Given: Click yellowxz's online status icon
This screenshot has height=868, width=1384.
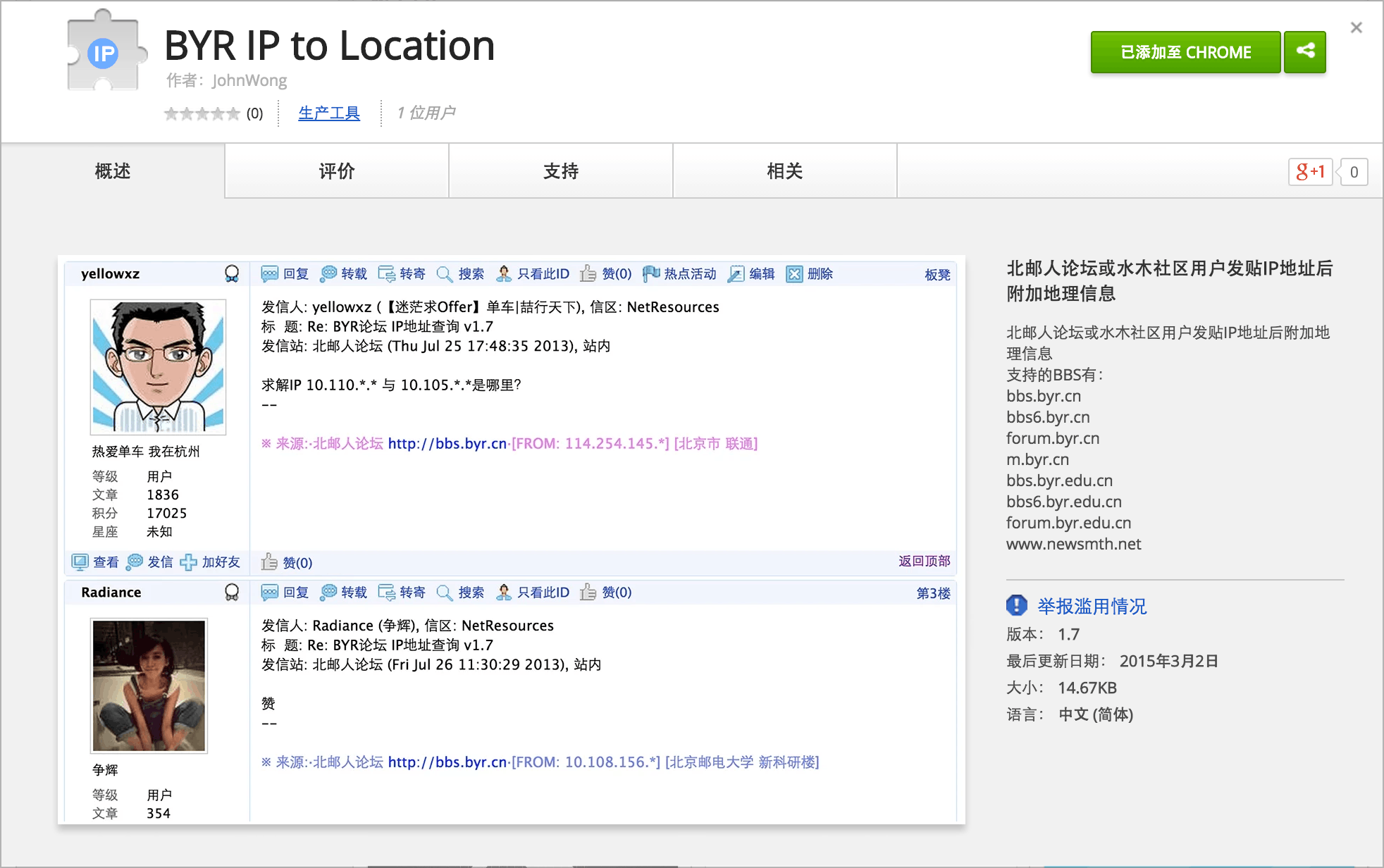Looking at the screenshot, I should (232, 273).
